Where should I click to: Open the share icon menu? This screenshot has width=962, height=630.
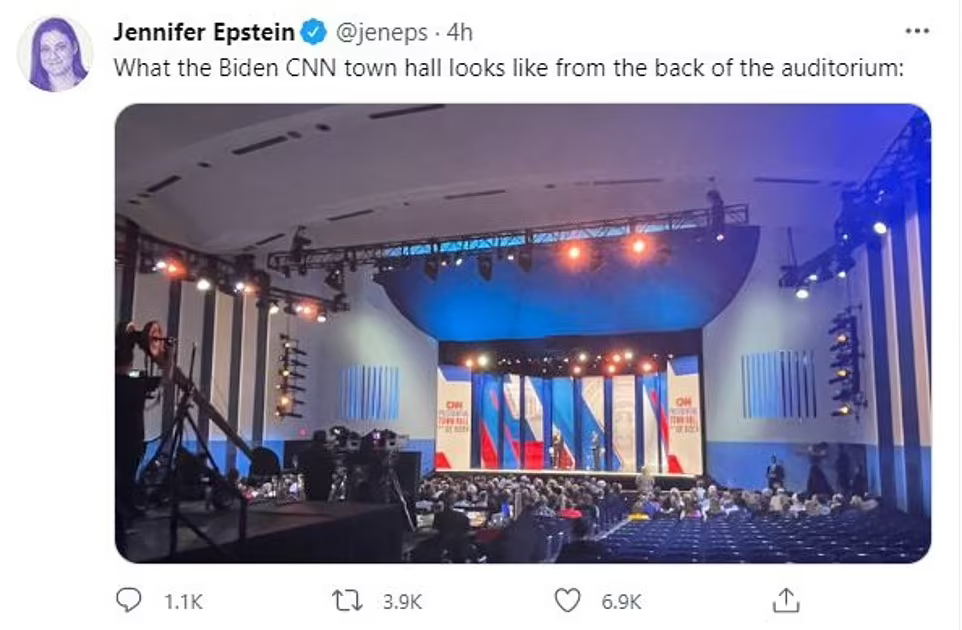[x=786, y=599]
